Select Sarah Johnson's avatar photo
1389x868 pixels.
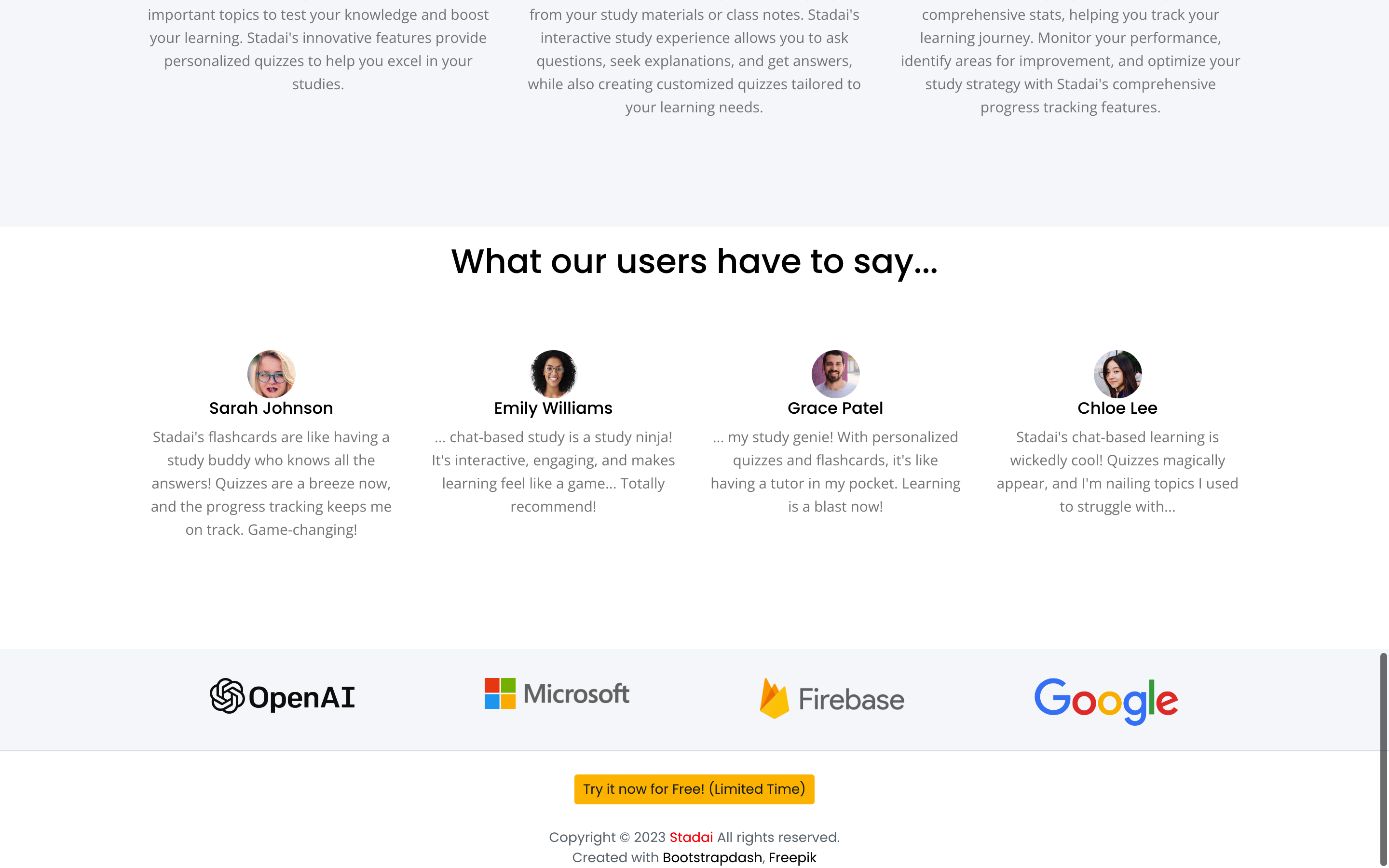coord(271,374)
